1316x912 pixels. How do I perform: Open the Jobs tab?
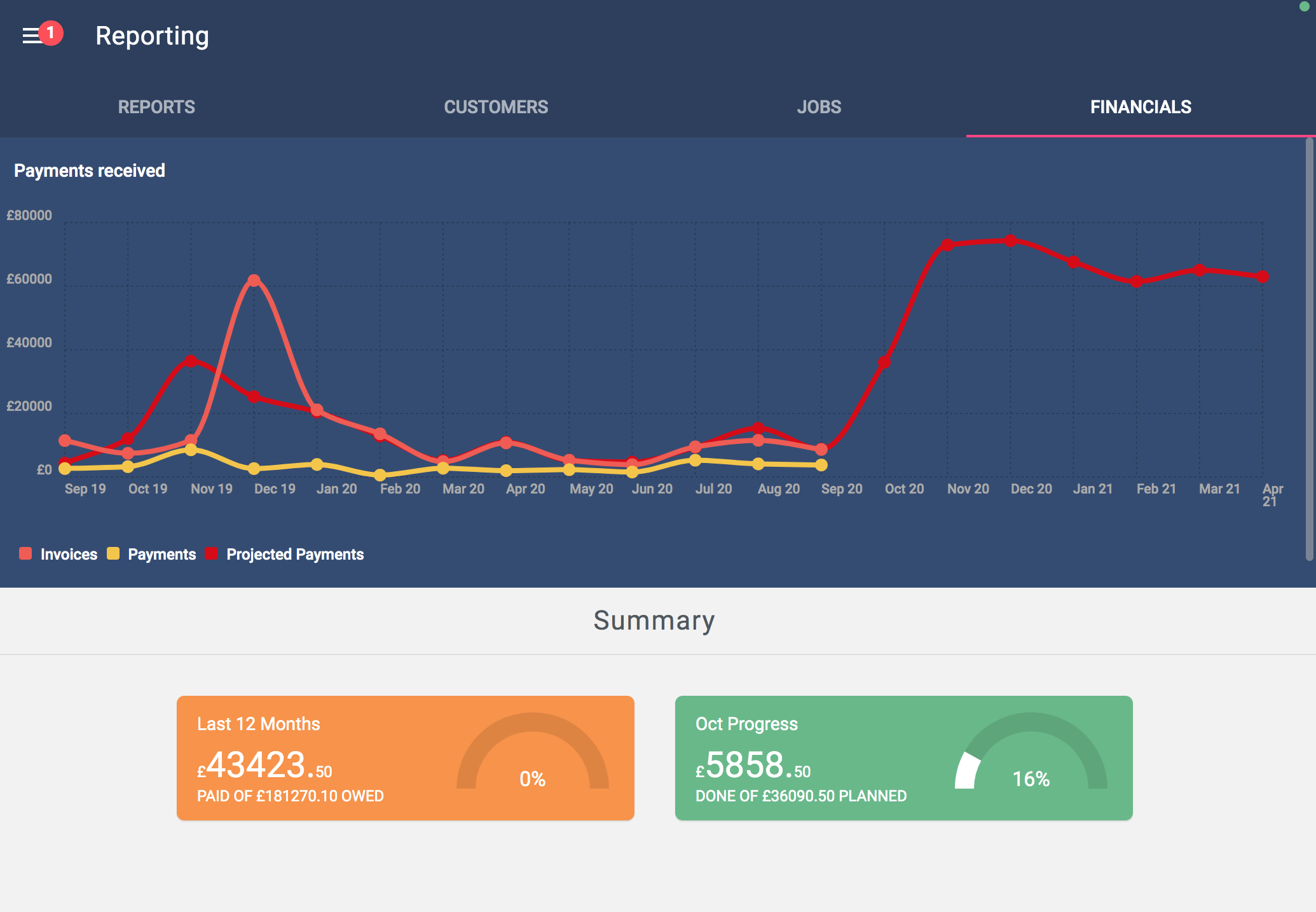(819, 107)
